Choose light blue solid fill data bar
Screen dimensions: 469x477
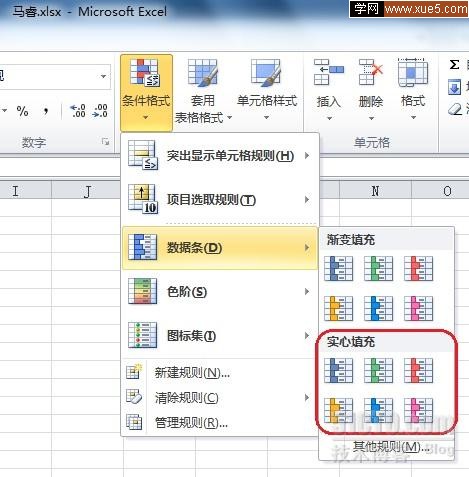click(x=378, y=410)
